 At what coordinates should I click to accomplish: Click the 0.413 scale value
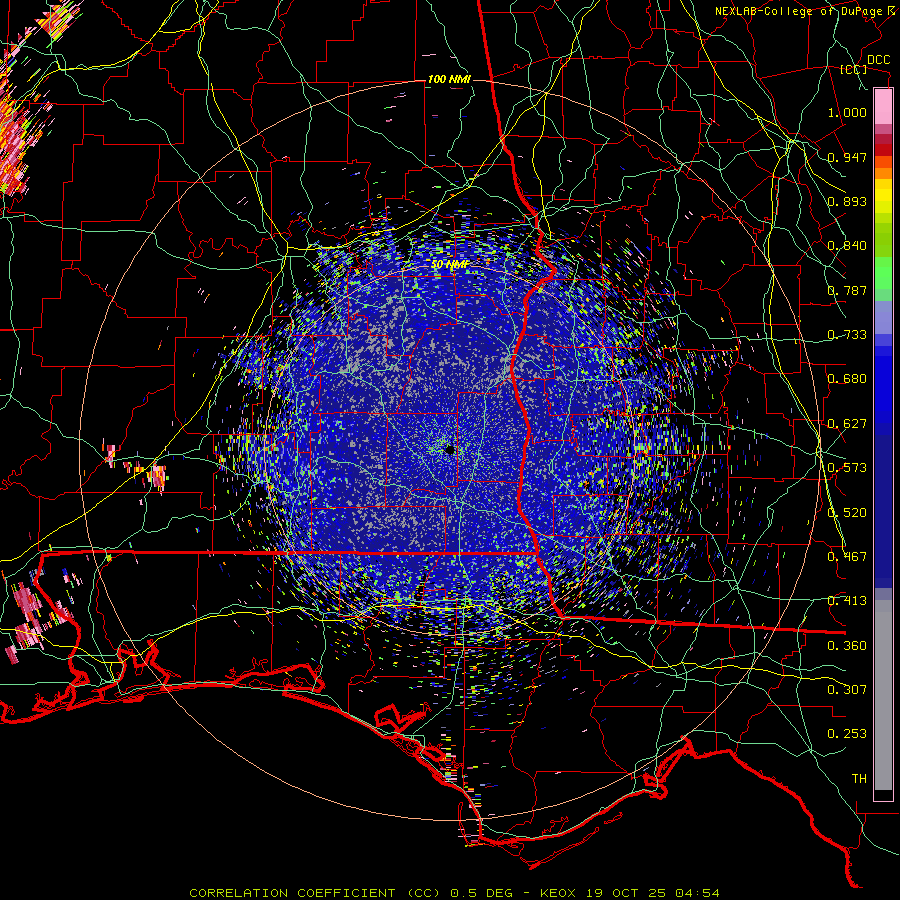tap(847, 601)
